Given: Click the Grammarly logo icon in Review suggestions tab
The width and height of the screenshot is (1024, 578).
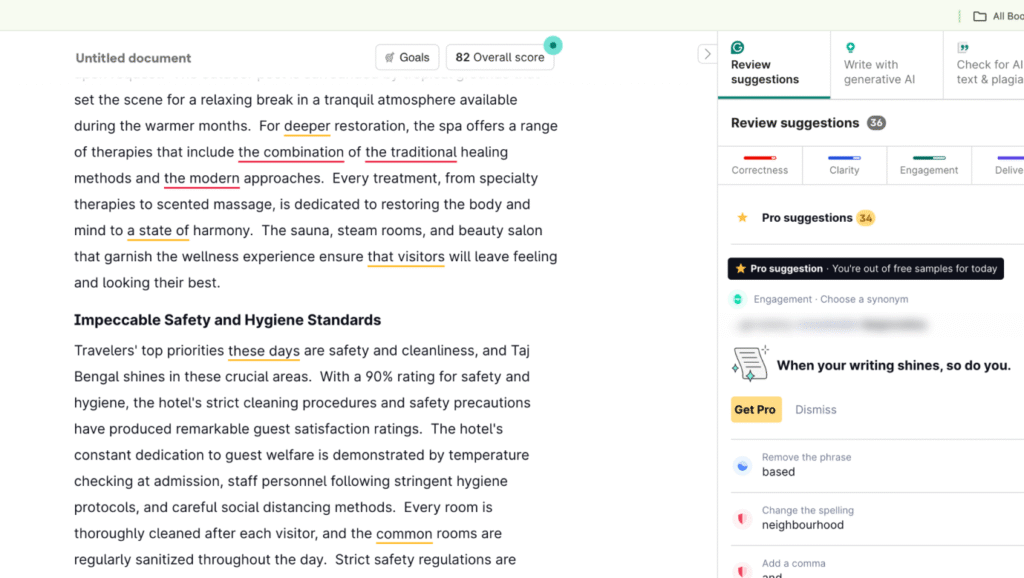Looking at the screenshot, I should [738, 47].
